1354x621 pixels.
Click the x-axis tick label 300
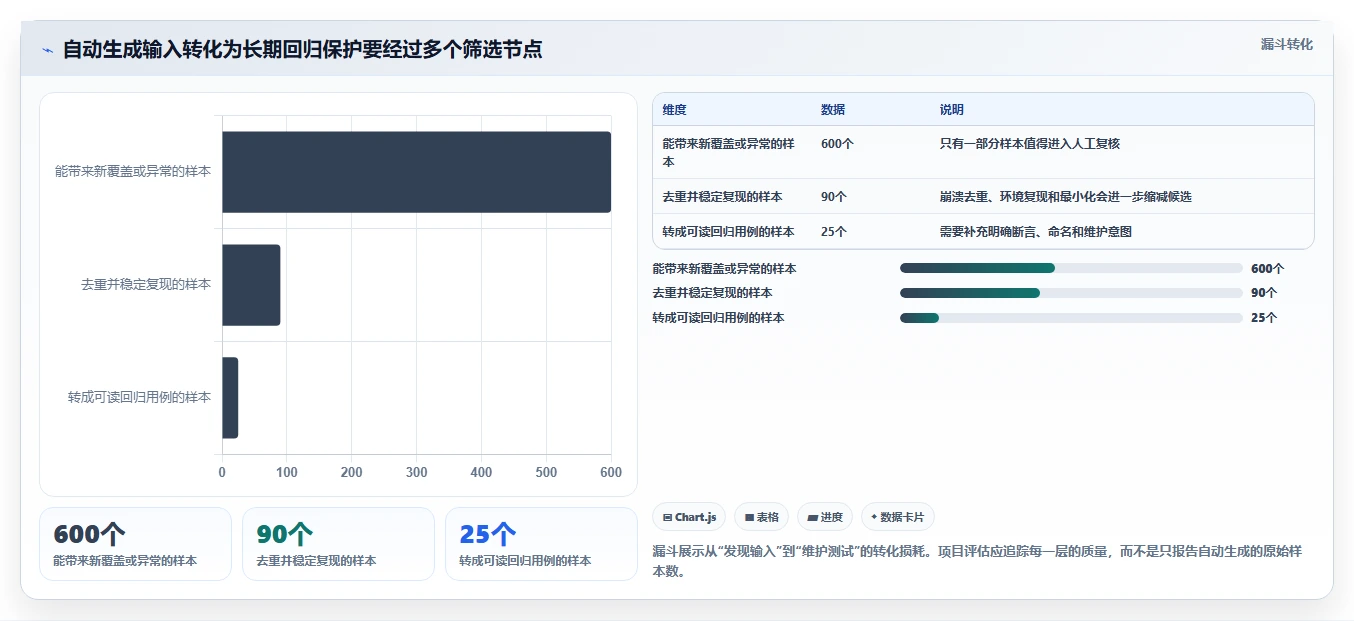click(x=416, y=473)
